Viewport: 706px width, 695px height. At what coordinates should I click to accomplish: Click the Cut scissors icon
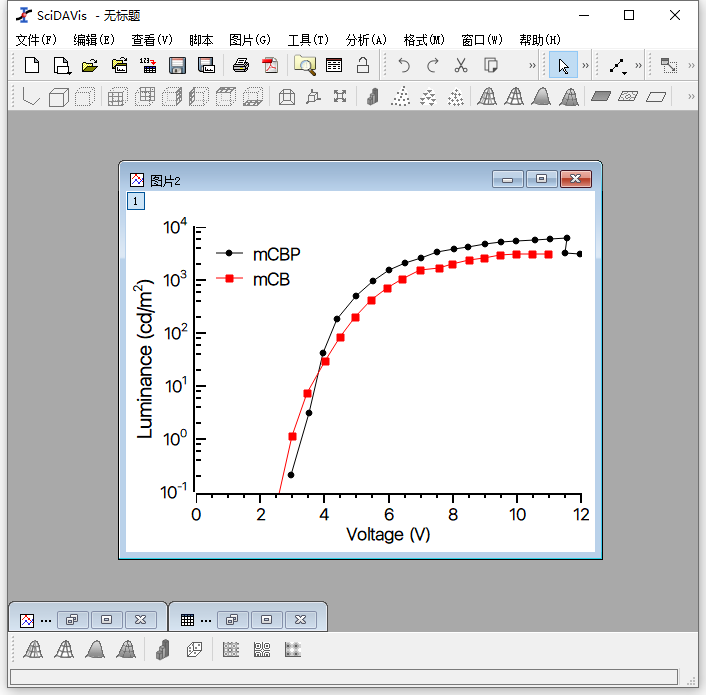click(461, 66)
